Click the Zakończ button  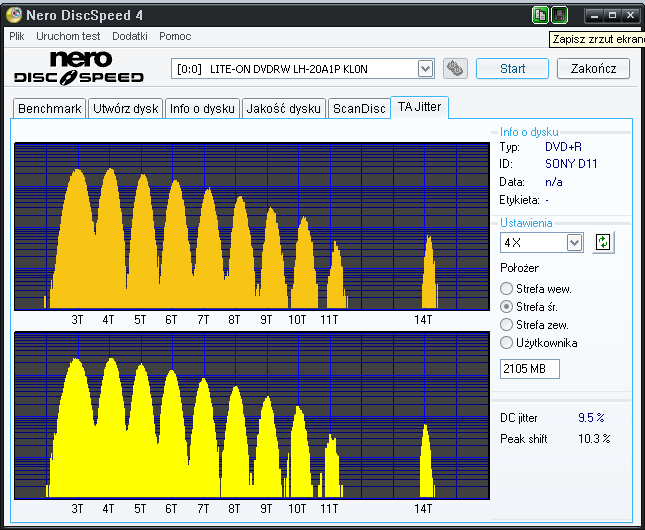coord(593,68)
